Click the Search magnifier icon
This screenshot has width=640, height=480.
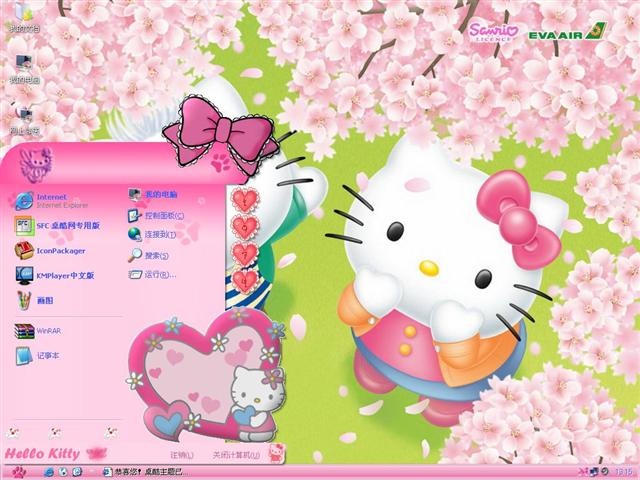(x=135, y=255)
